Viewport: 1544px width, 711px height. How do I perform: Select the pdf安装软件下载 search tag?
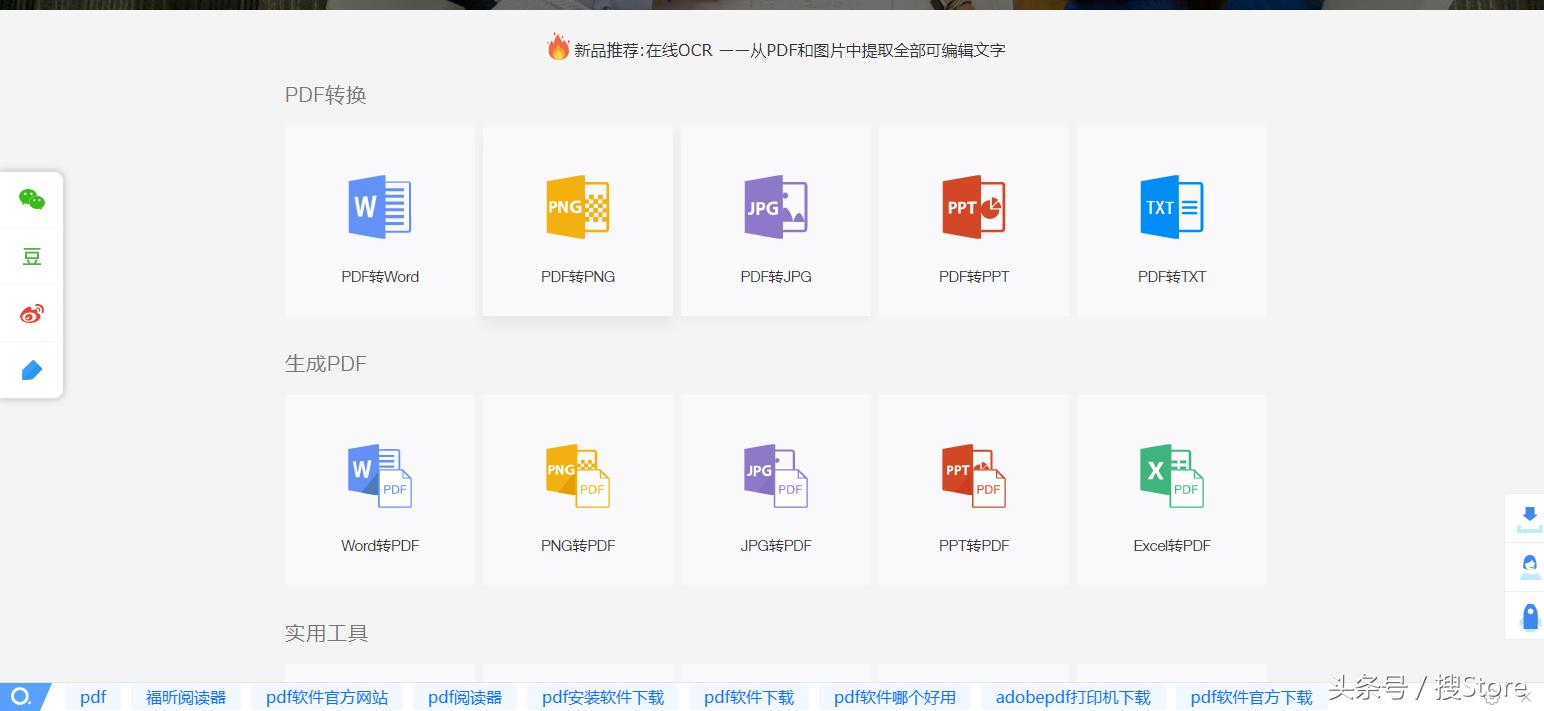(603, 697)
